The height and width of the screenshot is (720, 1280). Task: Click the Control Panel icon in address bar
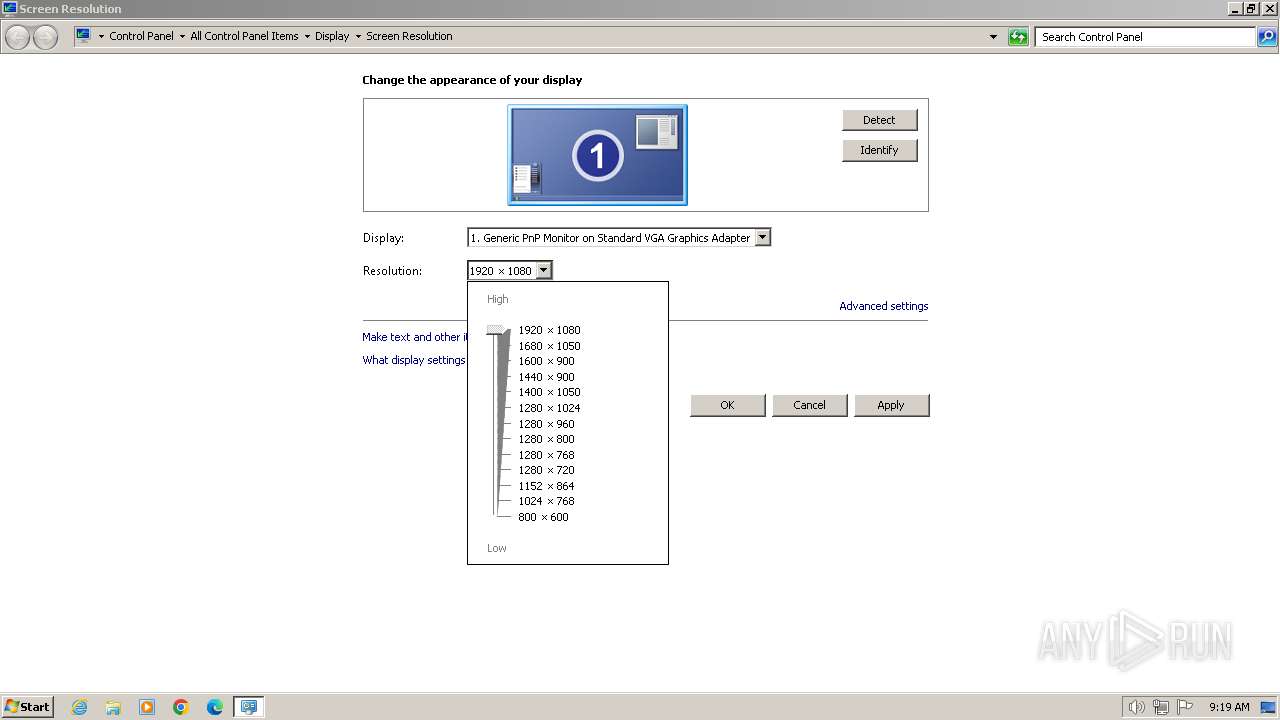(84, 36)
